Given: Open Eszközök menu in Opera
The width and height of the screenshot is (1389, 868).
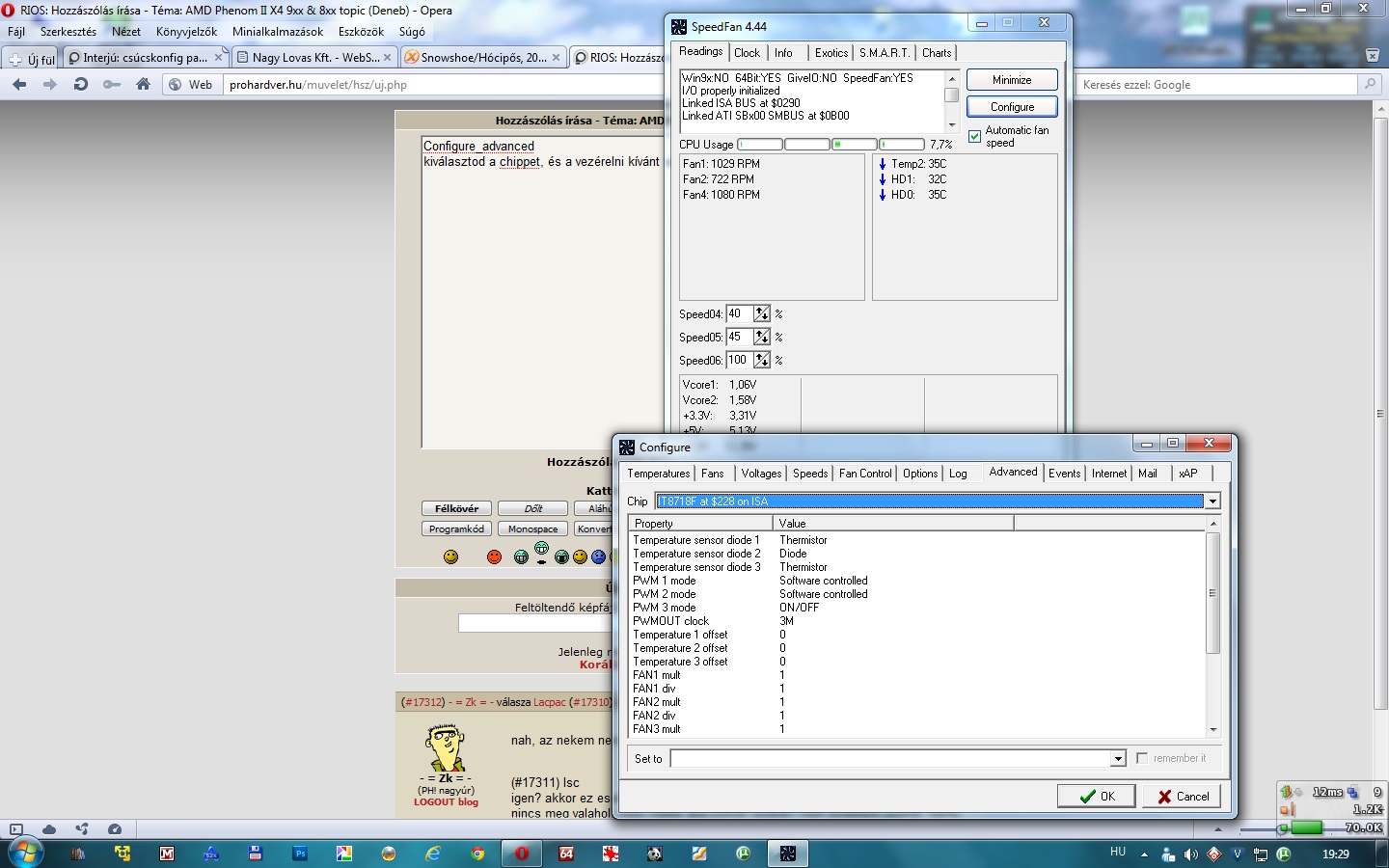Looking at the screenshot, I should [x=361, y=32].
